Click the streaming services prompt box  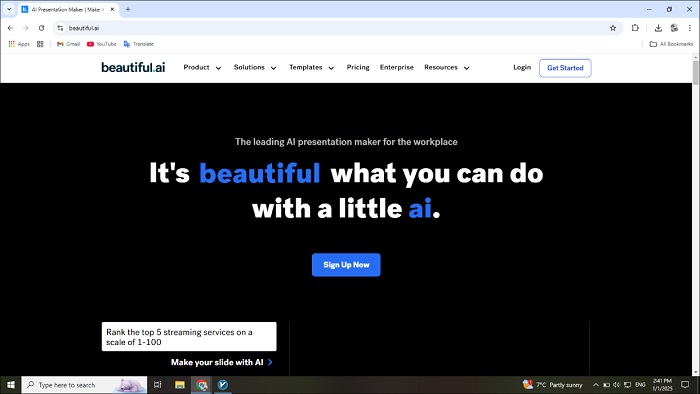click(189, 336)
